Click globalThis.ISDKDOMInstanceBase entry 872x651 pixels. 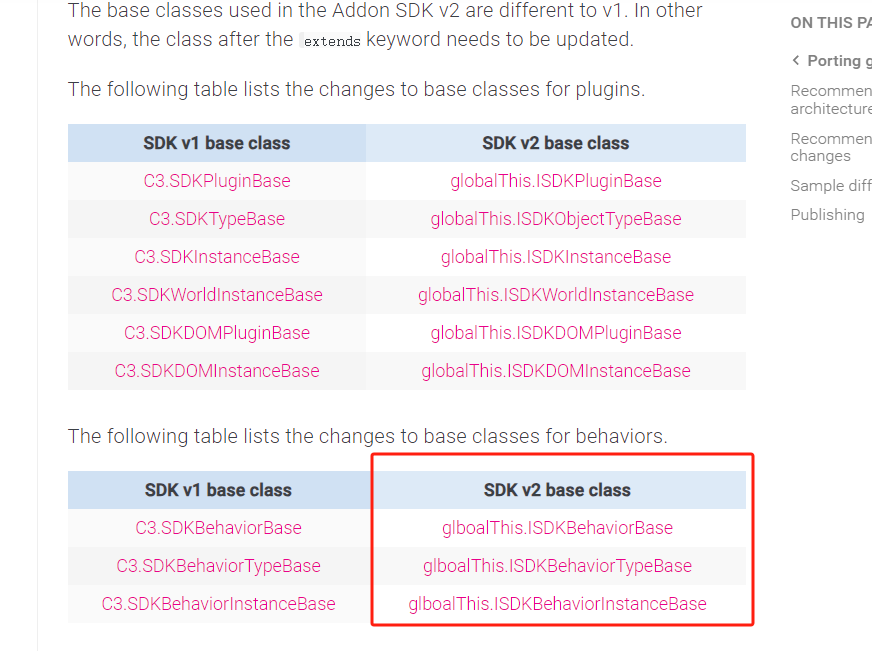tap(556, 371)
